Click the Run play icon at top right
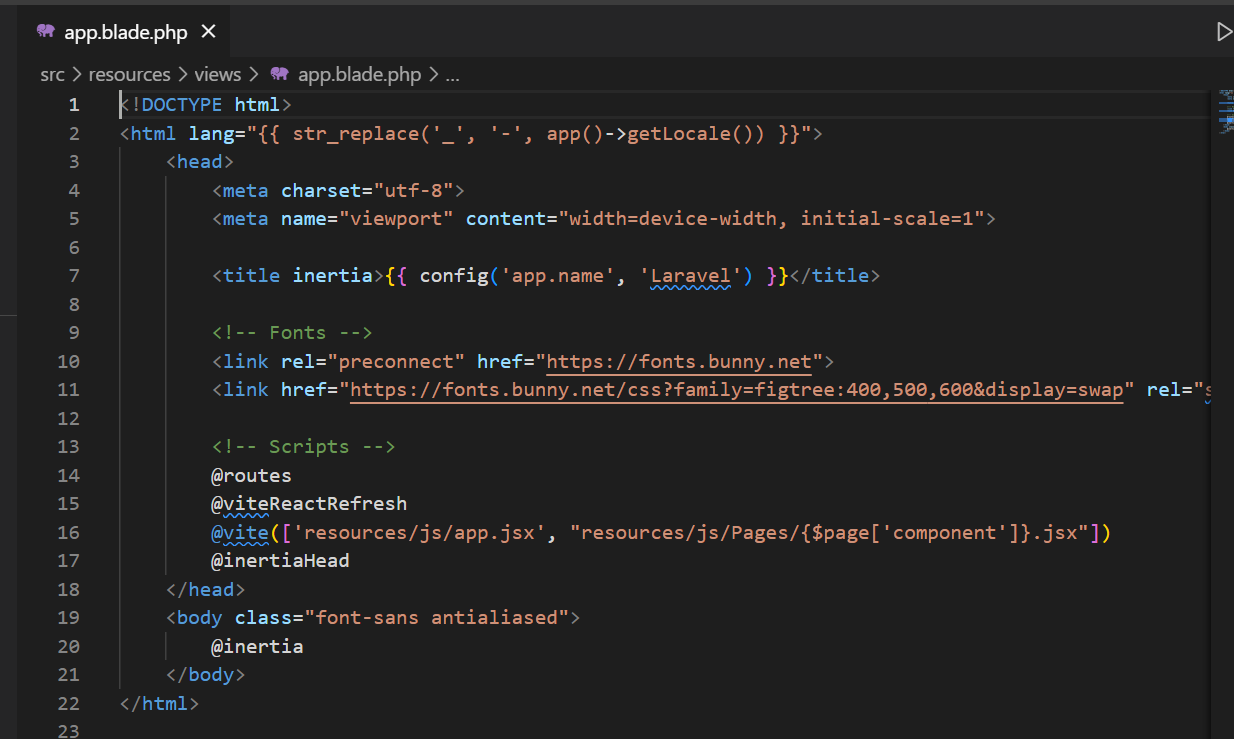The height and width of the screenshot is (739, 1234). 1224,32
